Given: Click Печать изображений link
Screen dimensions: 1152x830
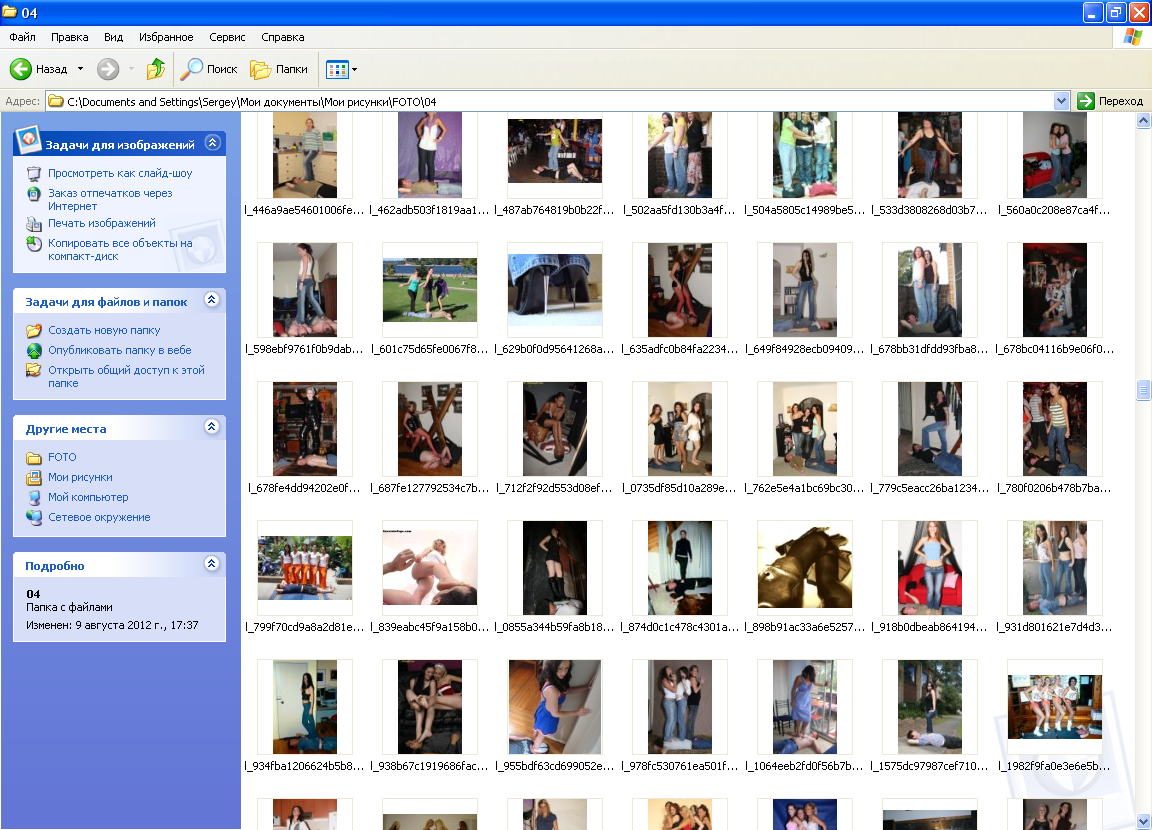Looking at the screenshot, I should pyautogui.click(x=101, y=223).
